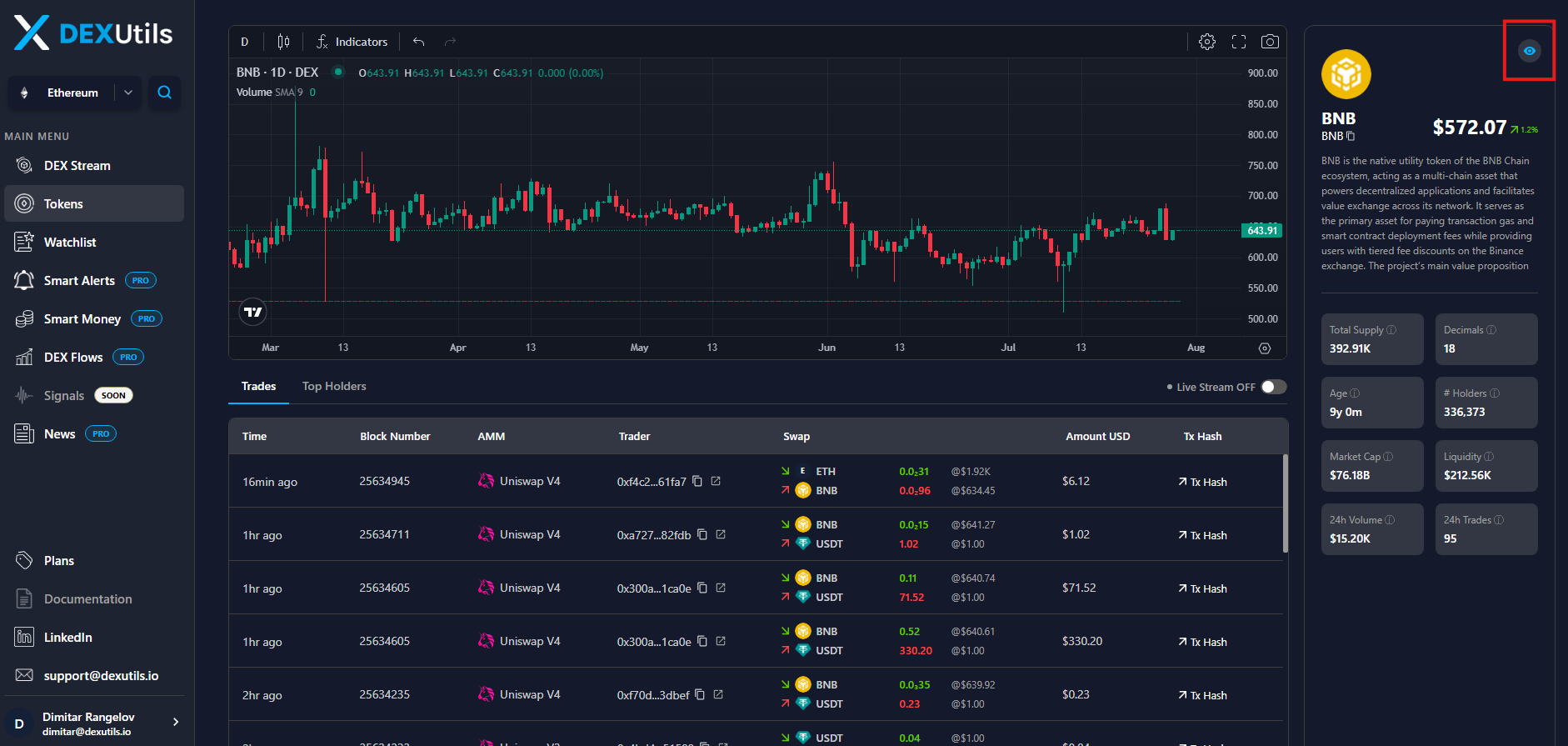Click the # Holders info icon
The height and width of the screenshot is (746, 1568).
(x=1495, y=393)
